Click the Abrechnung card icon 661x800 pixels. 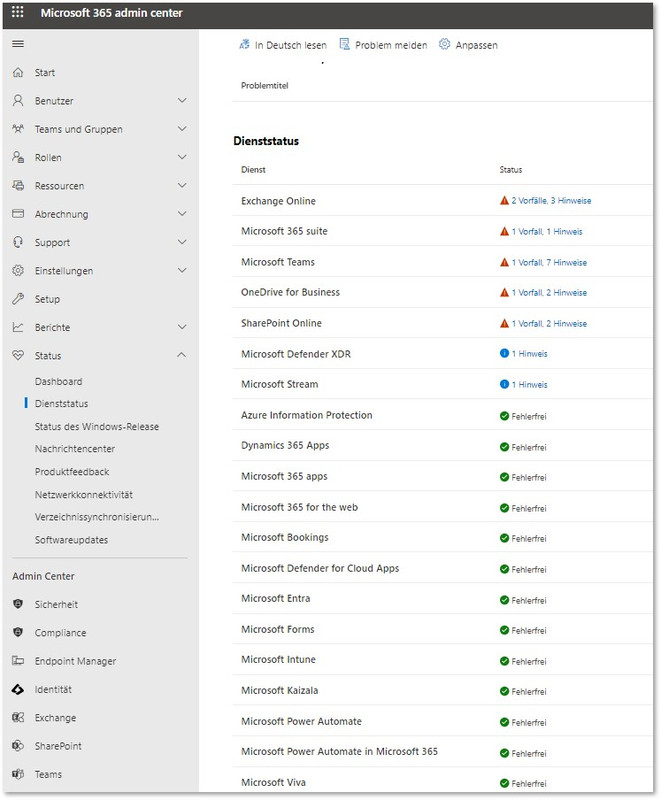coord(18,214)
